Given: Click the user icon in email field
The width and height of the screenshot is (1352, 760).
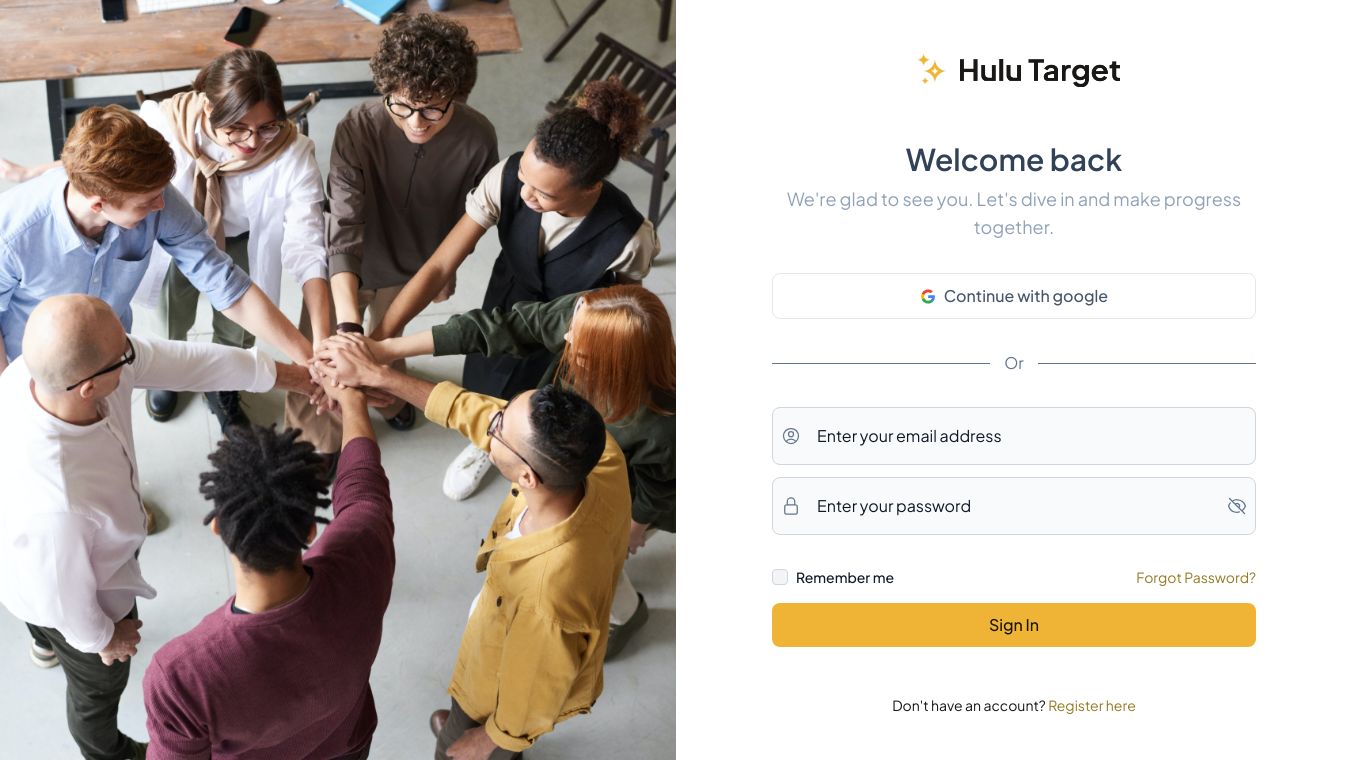Looking at the screenshot, I should [791, 436].
